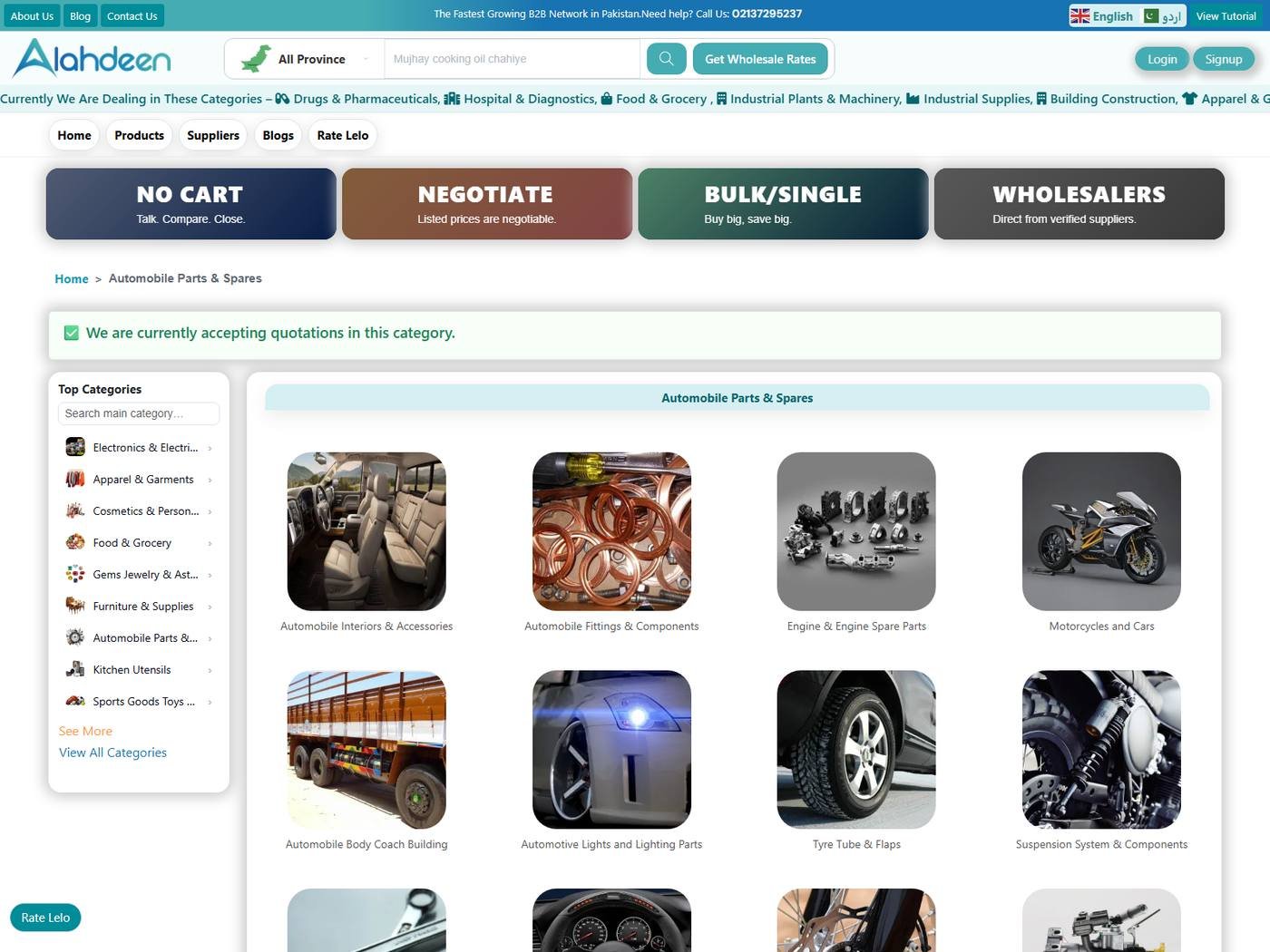Click the search magnifier icon button

pos(666,59)
